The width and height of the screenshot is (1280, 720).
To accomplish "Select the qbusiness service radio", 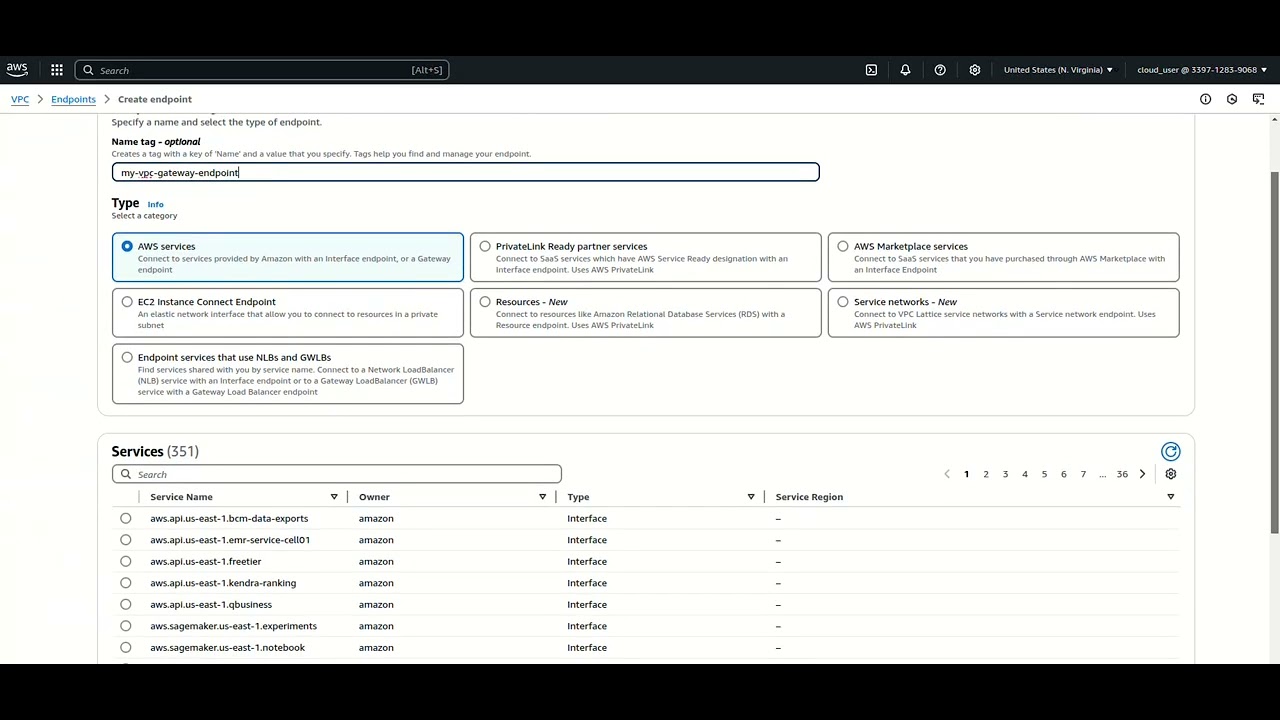I will click(x=126, y=604).
